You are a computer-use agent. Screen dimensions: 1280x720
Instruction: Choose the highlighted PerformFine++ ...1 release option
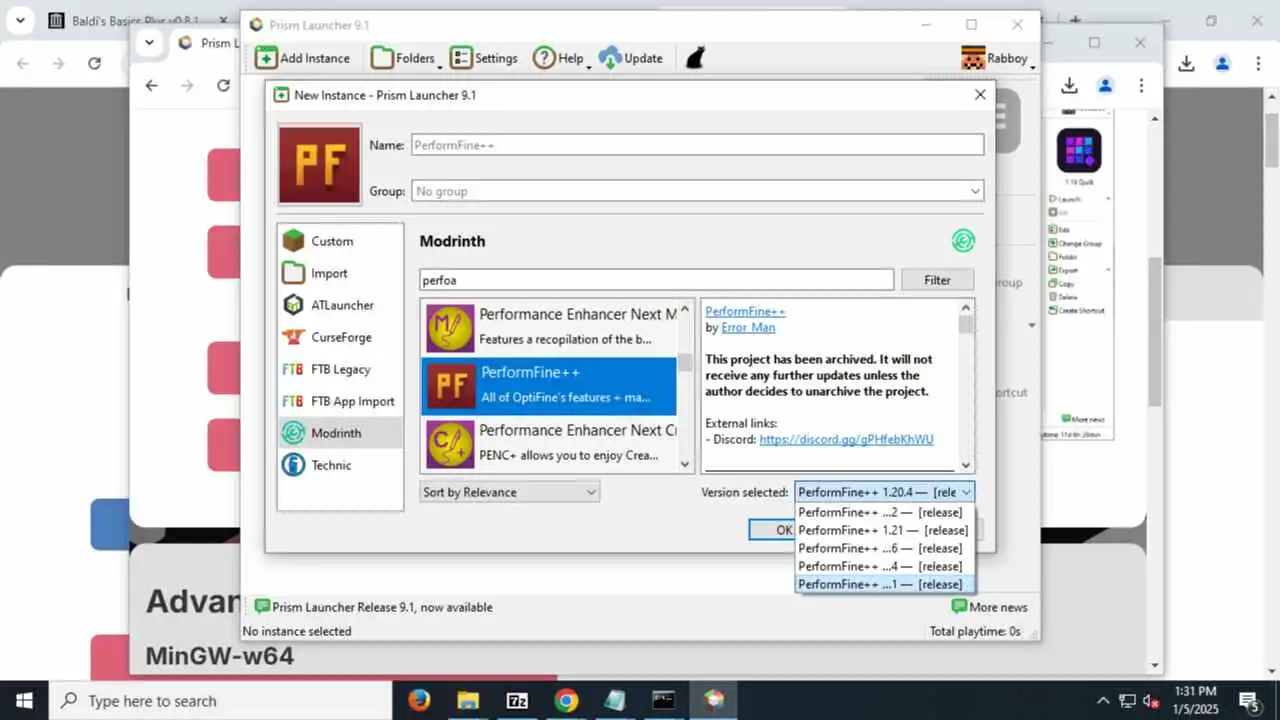884,584
